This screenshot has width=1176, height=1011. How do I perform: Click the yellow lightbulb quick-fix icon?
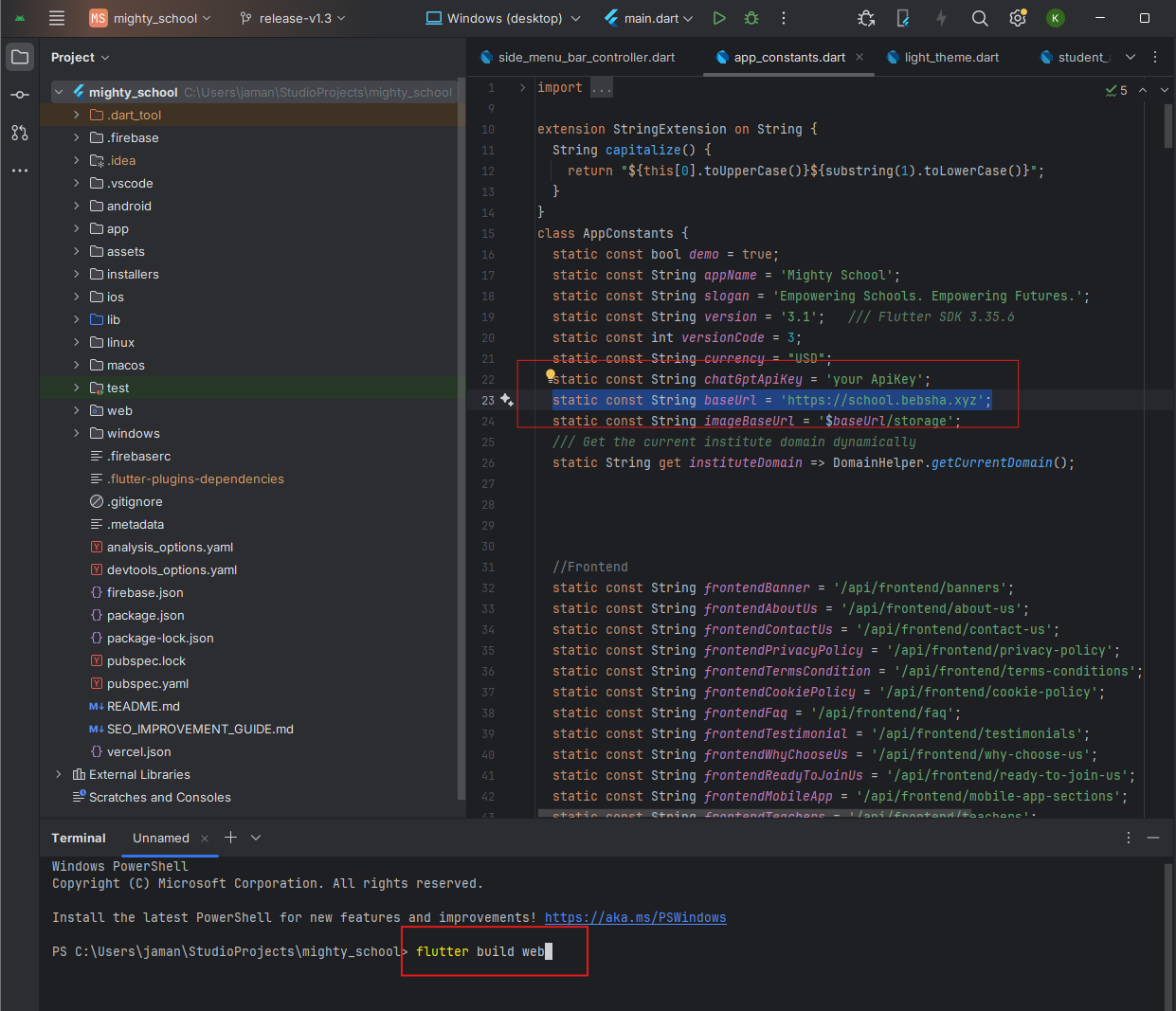click(x=551, y=376)
